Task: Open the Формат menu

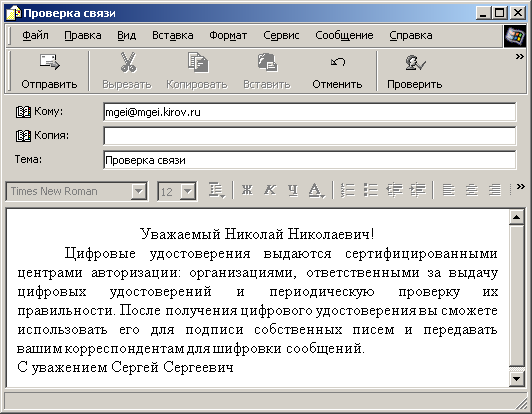Action: coord(228,35)
